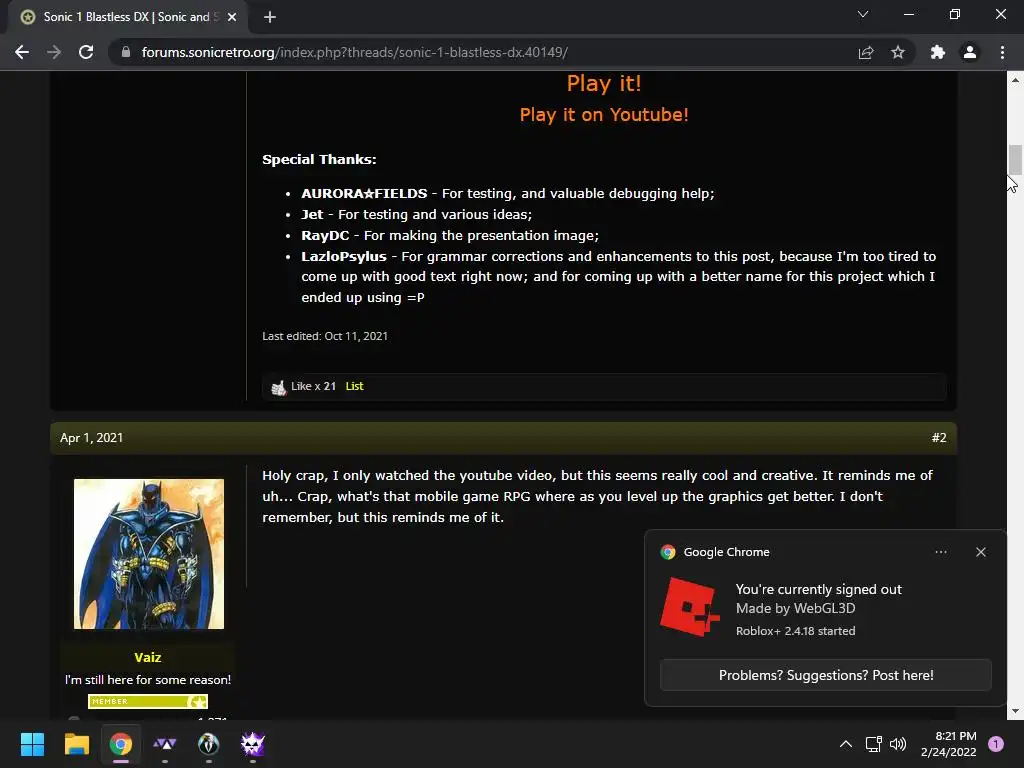The image size is (1024, 768).
Task: Click 'Last edited: Oct 11, 2021' text
Action: pyautogui.click(x=325, y=336)
